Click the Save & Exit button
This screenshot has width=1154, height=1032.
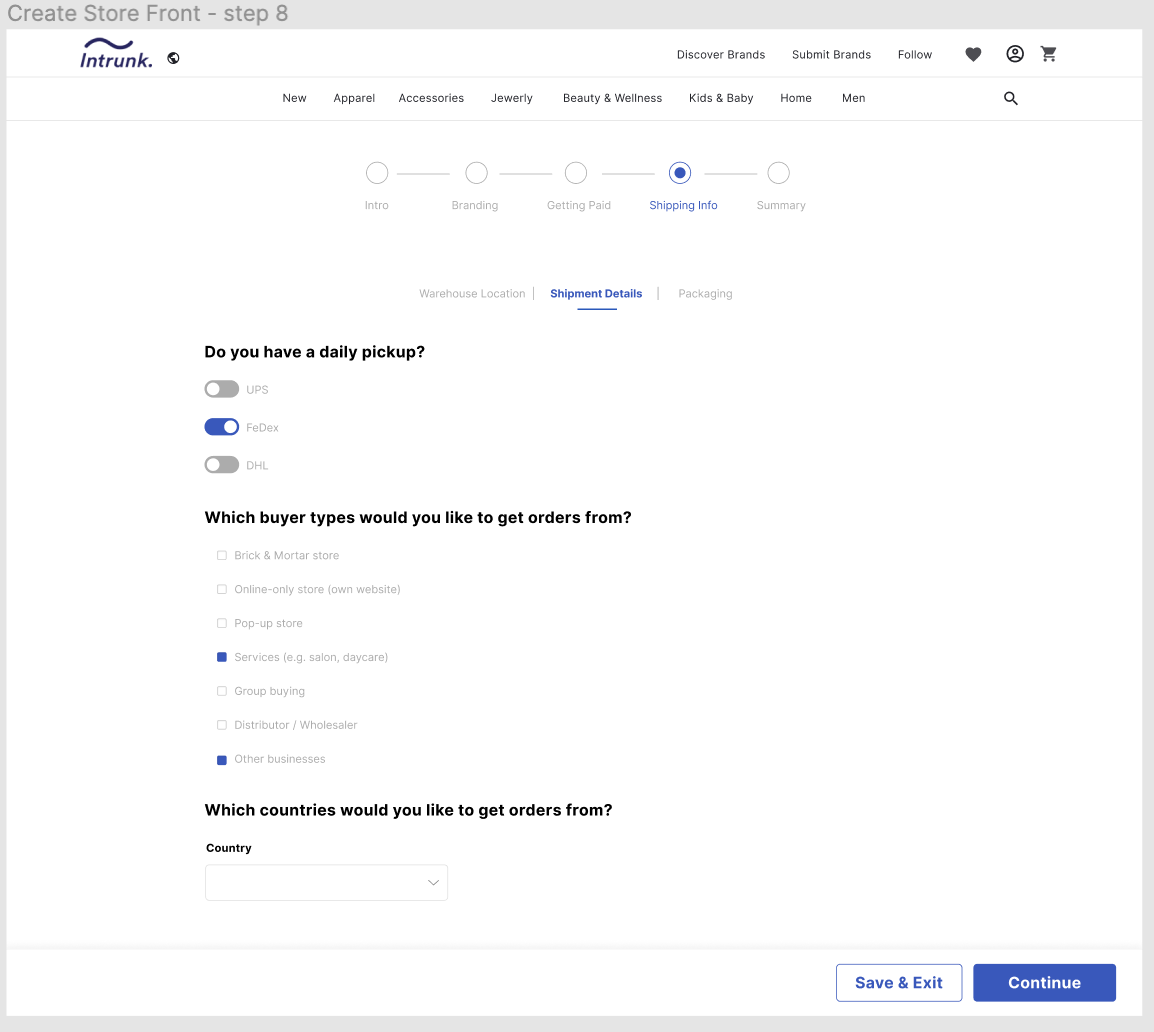coord(898,983)
